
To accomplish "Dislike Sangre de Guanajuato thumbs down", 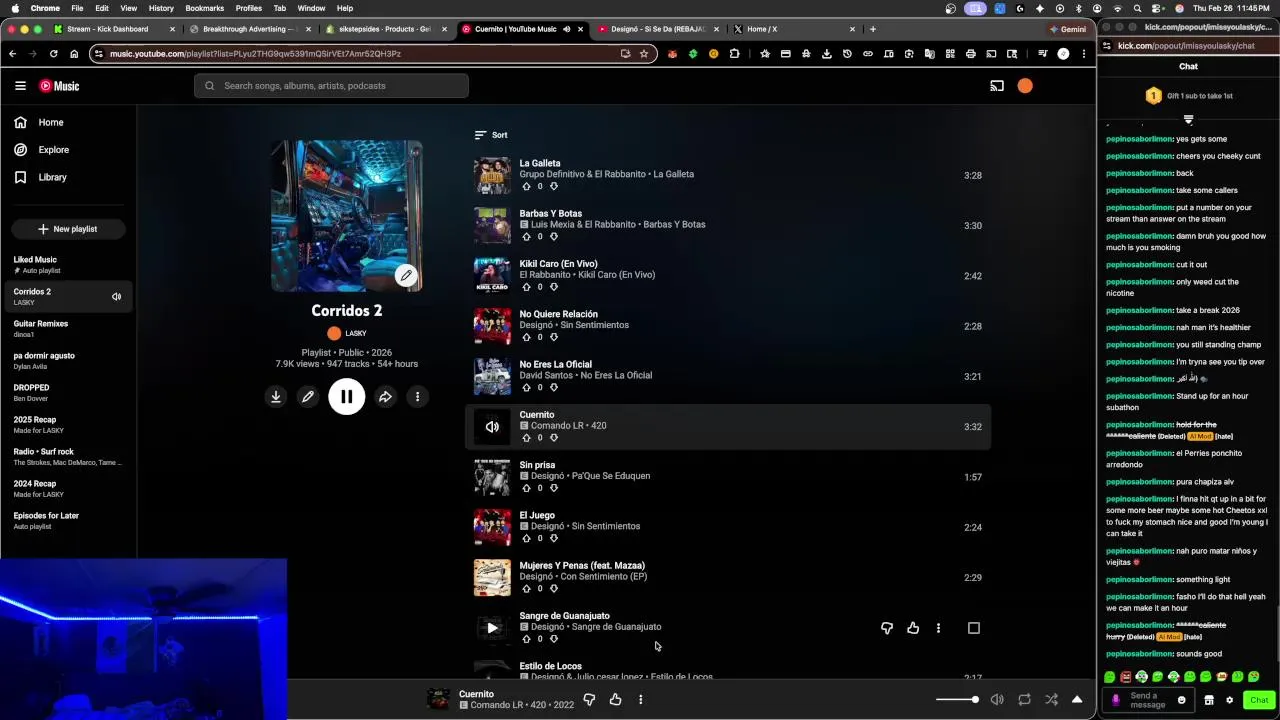I will coord(887,628).
